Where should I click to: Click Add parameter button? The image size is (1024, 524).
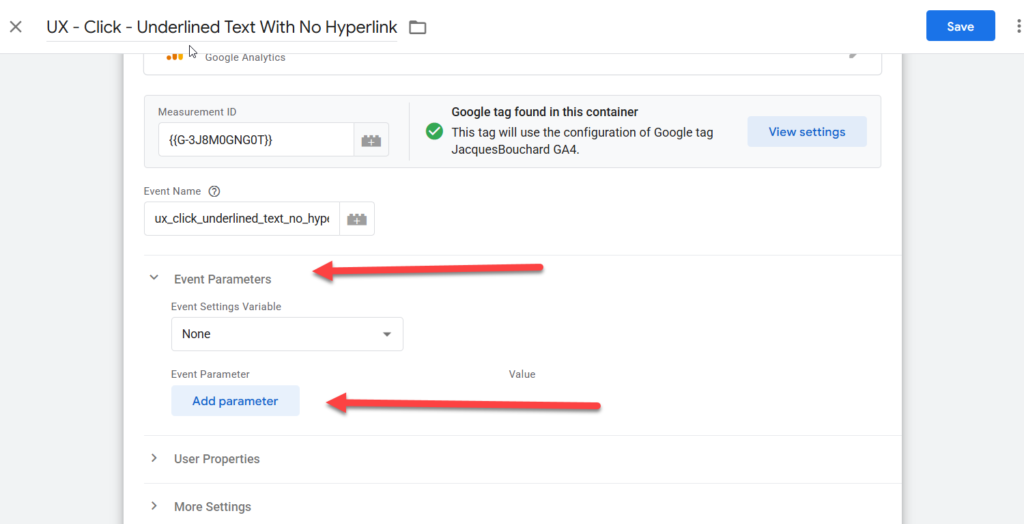(x=235, y=401)
